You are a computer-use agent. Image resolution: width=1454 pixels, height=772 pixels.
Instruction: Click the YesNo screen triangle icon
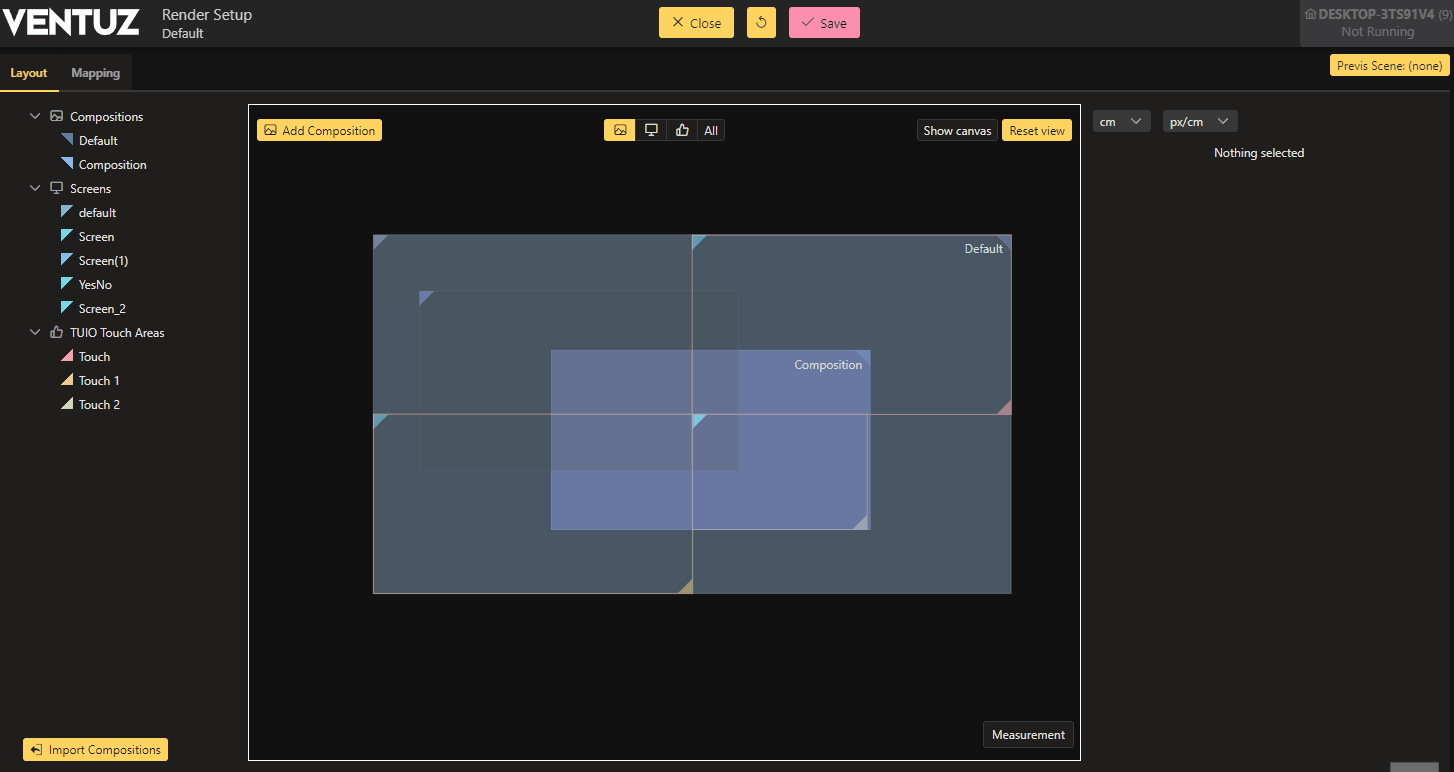point(67,285)
